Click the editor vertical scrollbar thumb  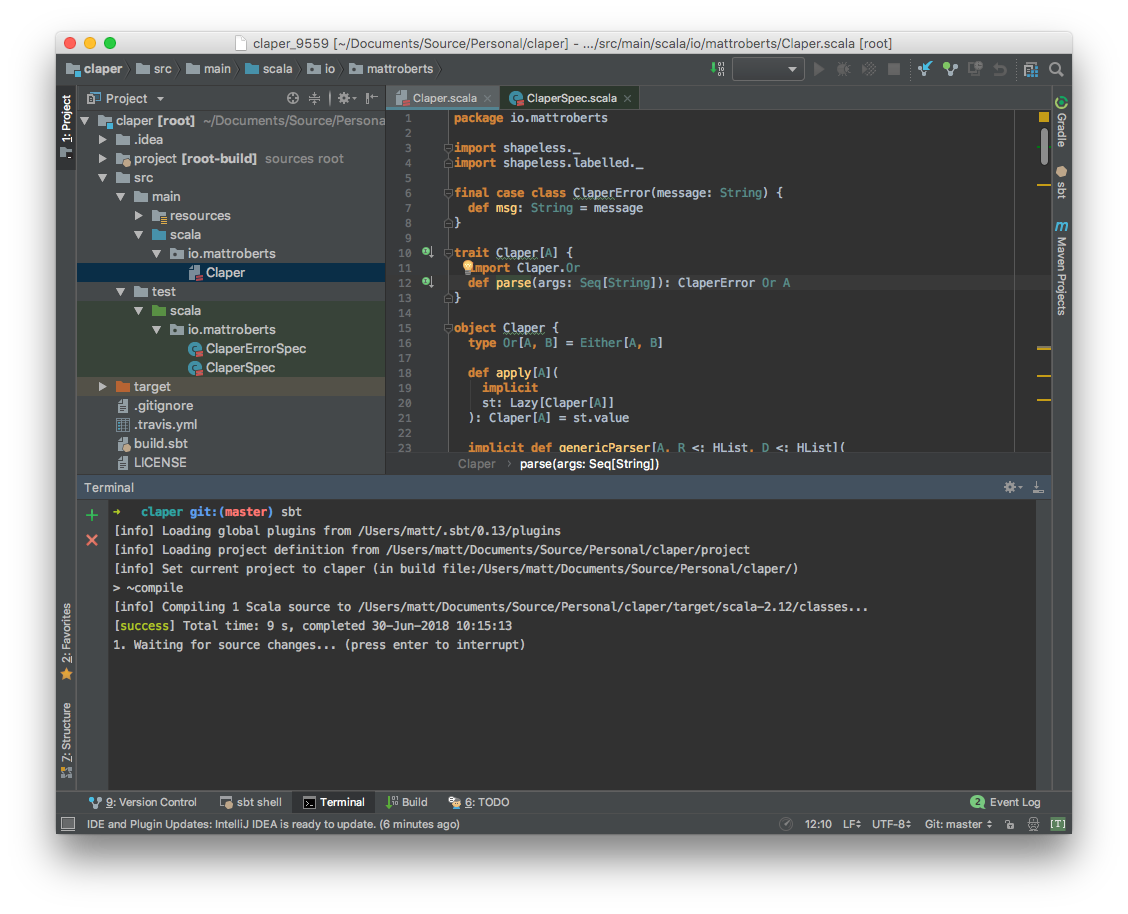tap(1044, 146)
